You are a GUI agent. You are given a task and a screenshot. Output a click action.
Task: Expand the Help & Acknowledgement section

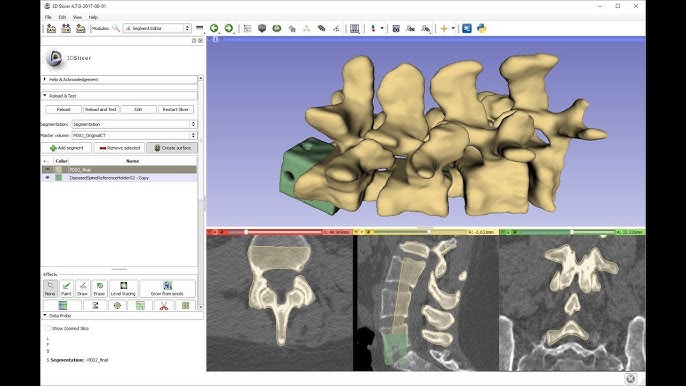119,79
